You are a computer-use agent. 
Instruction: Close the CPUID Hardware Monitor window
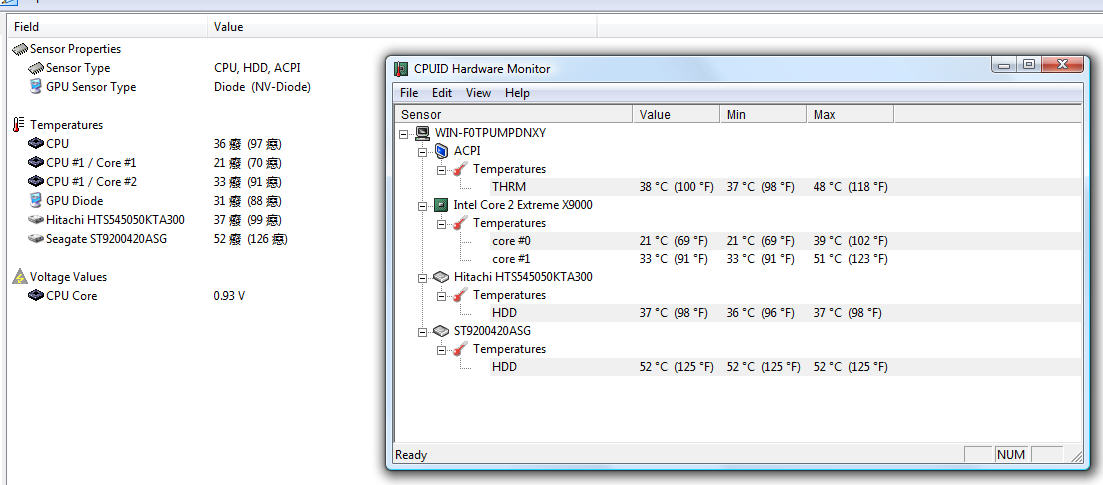[1061, 65]
